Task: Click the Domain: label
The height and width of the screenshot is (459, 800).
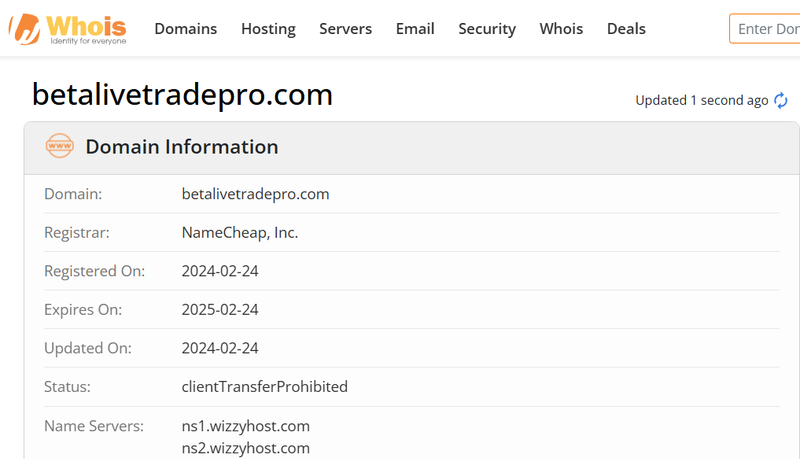Action: (x=73, y=194)
